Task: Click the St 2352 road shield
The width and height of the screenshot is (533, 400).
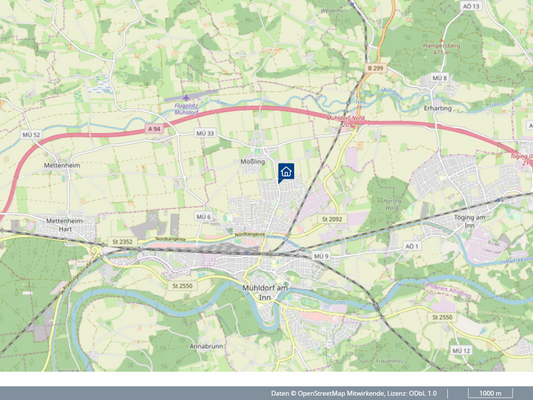Action: point(123,242)
